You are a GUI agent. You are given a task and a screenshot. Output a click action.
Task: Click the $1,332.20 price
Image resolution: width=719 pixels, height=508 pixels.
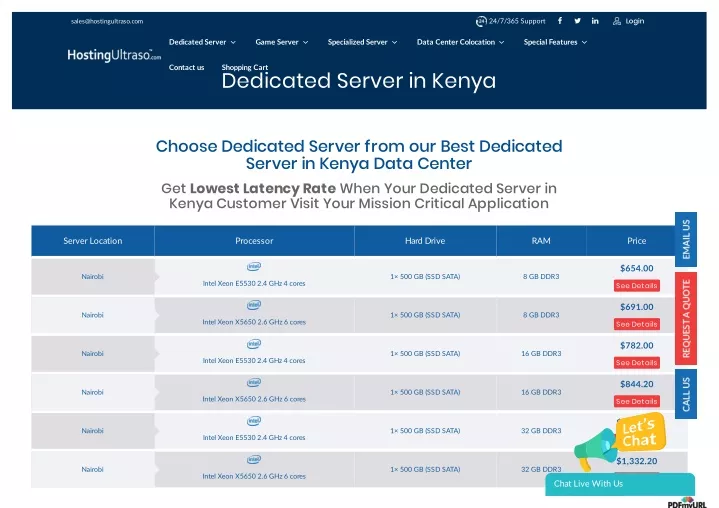(x=636, y=461)
